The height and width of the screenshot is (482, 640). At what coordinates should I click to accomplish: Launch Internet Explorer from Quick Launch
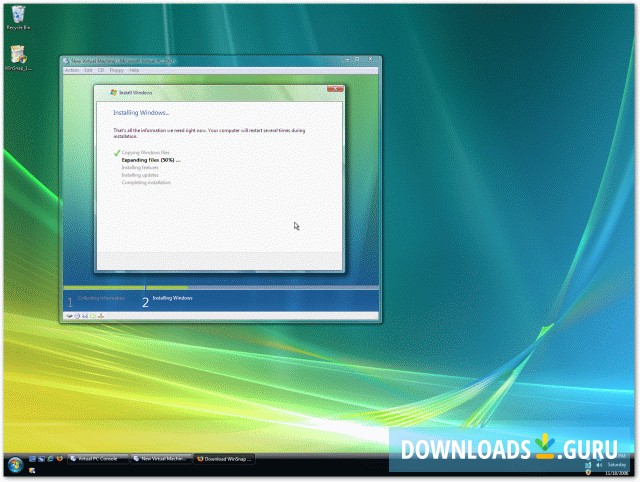click(50, 459)
